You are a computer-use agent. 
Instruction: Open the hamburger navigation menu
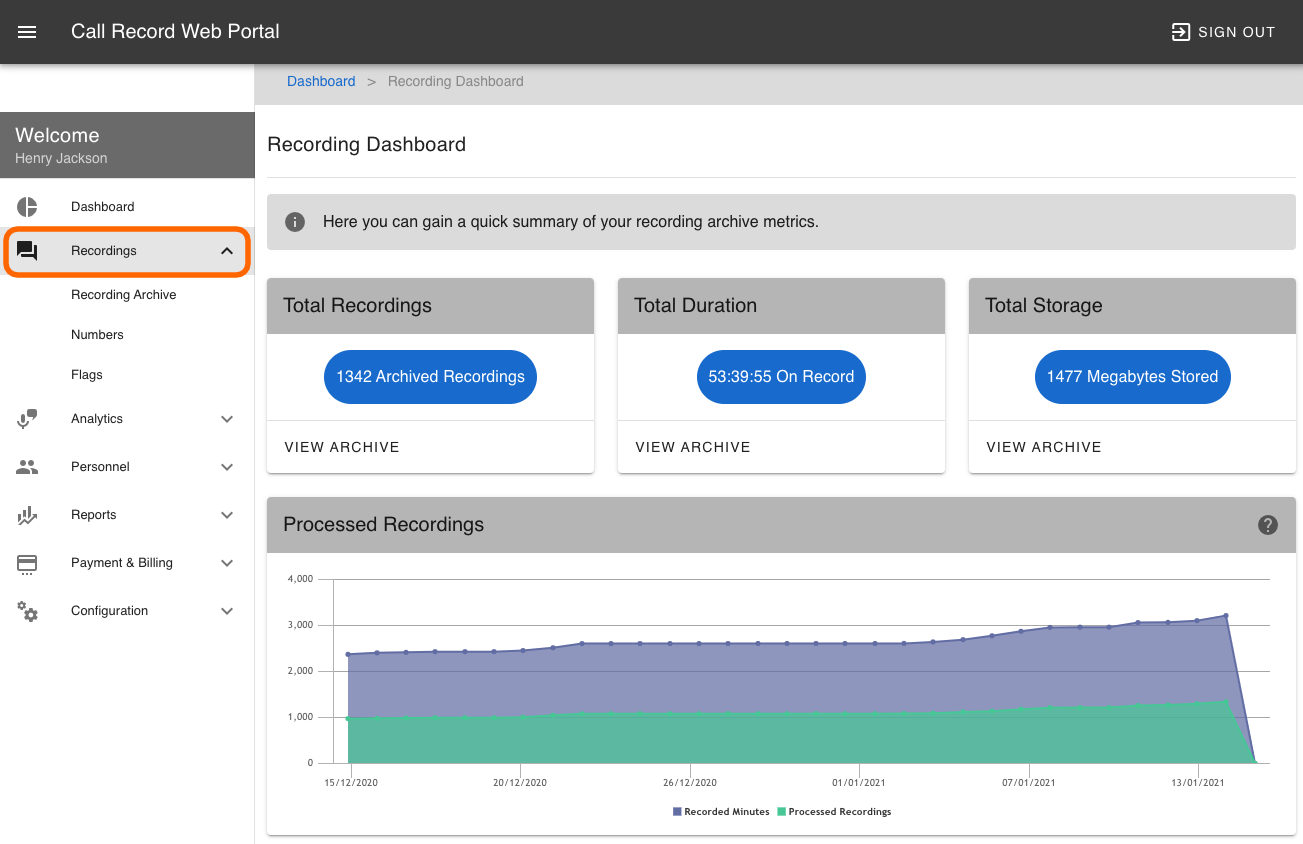(27, 32)
